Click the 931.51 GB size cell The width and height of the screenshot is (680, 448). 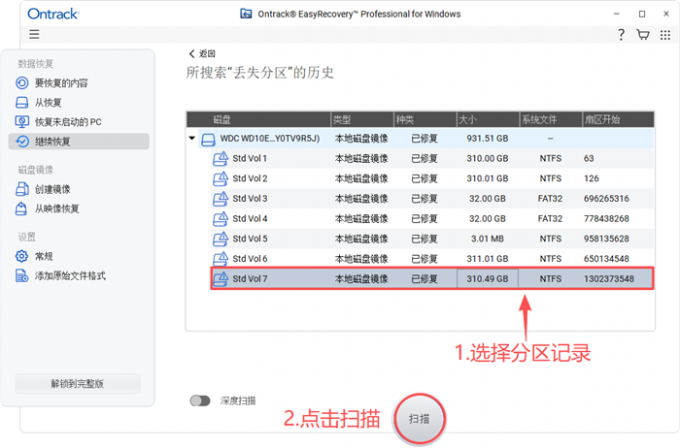(x=487, y=139)
